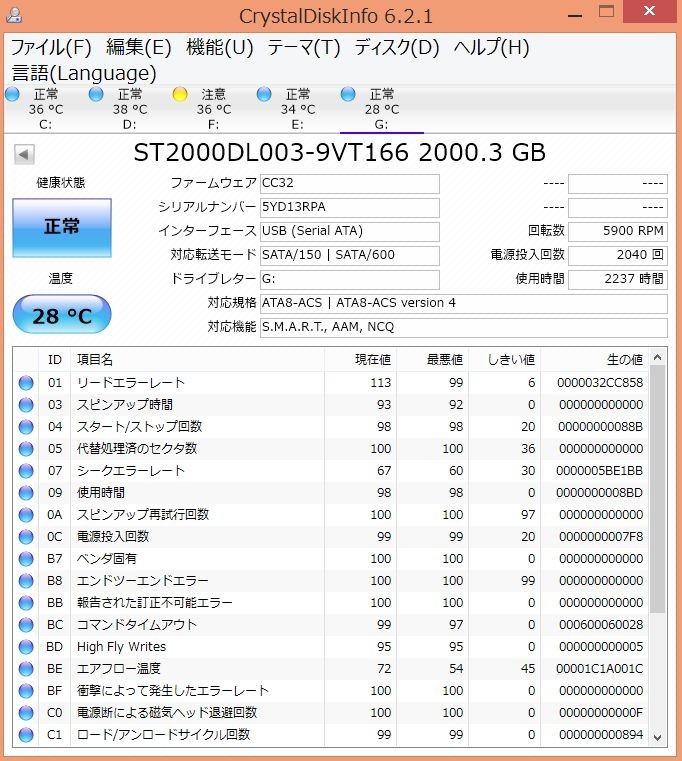
Task: Click the status icon for ID 07
Action: click(x=26, y=471)
